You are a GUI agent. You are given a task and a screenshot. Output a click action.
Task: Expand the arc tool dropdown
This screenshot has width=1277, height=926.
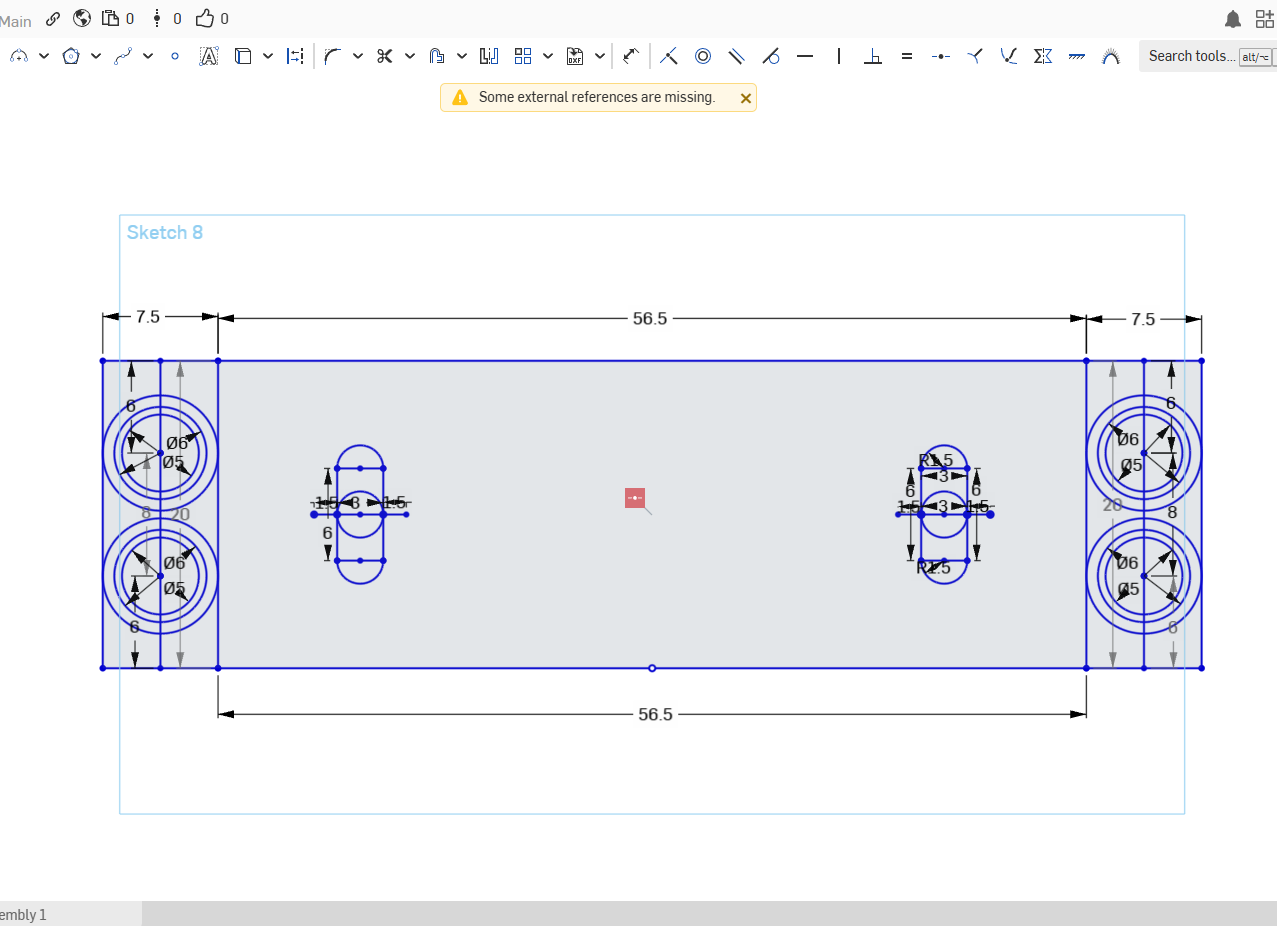pos(44,56)
